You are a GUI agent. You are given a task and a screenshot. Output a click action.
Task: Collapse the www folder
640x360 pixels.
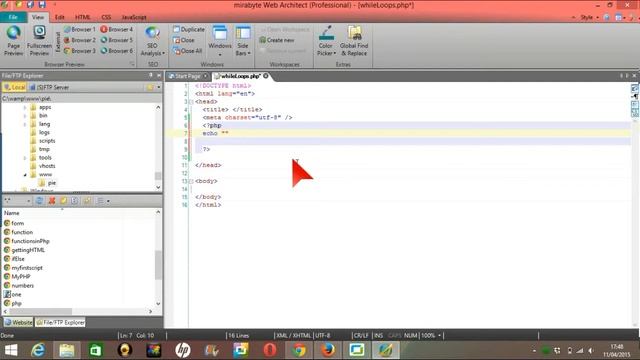click(25, 174)
